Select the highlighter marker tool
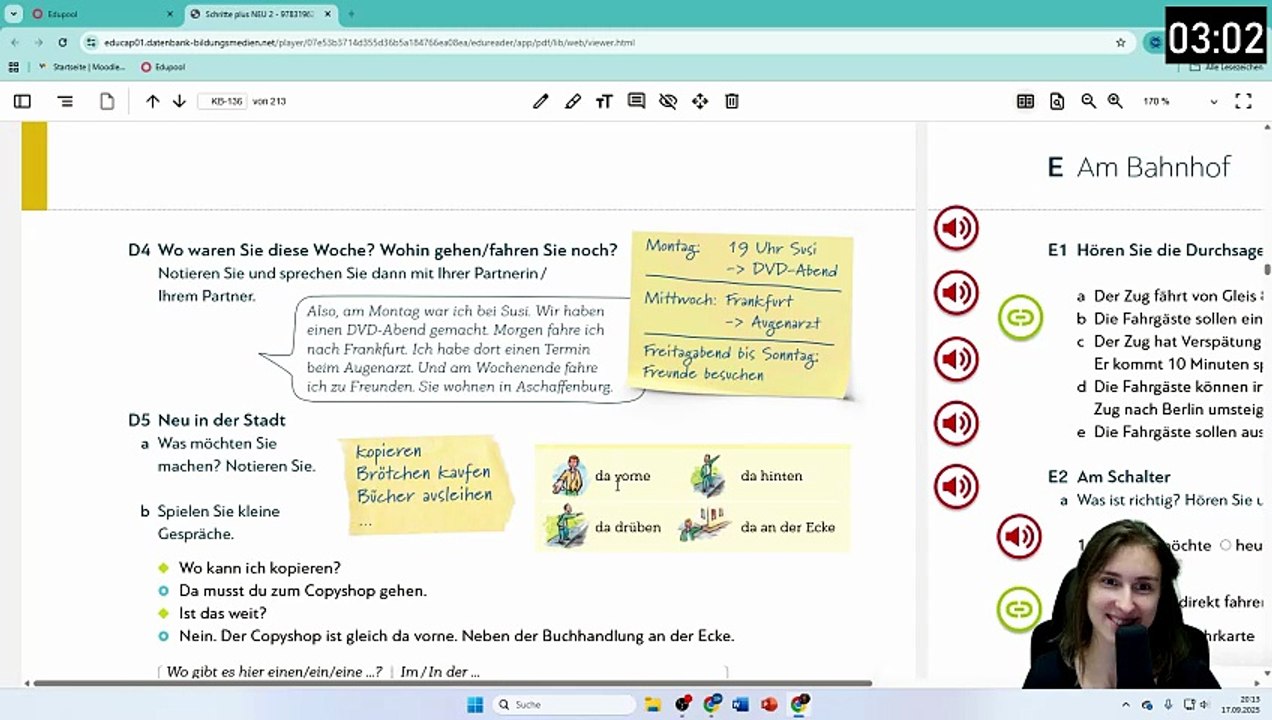This screenshot has width=1272, height=720. click(572, 101)
